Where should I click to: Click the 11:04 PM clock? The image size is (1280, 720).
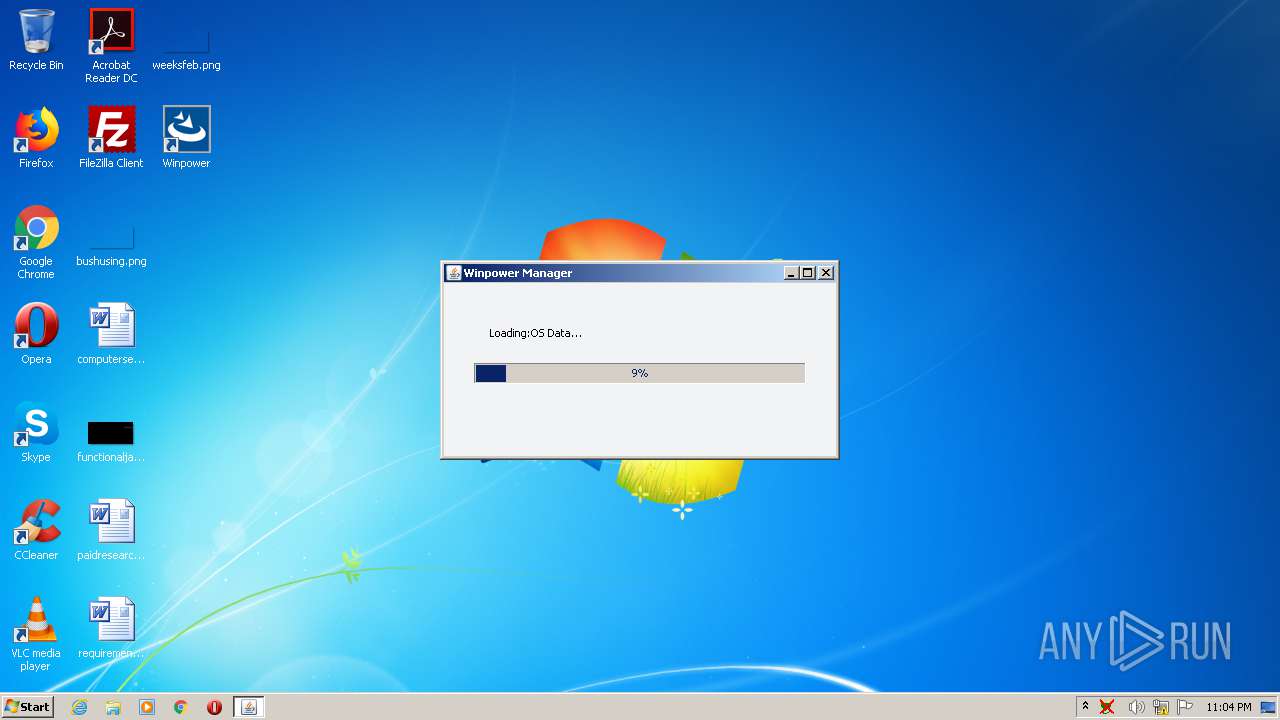point(1229,707)
